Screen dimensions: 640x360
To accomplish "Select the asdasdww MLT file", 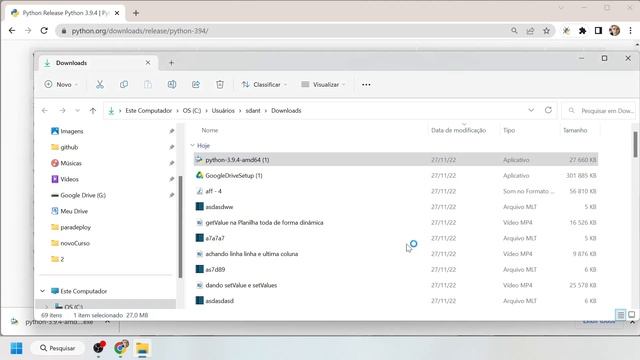I will (x=396, y=207).
